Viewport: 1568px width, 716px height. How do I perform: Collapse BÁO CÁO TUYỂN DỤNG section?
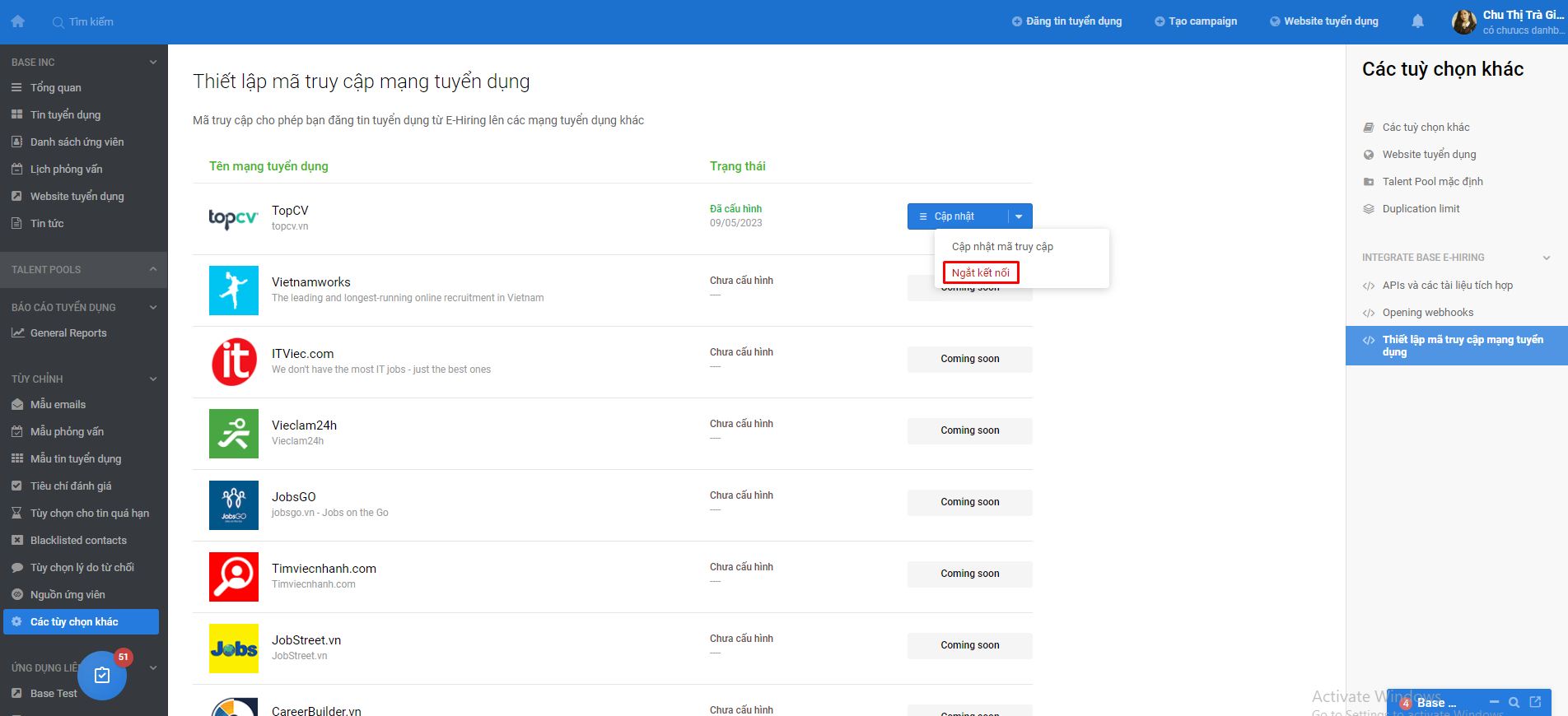tap(153, 307)
